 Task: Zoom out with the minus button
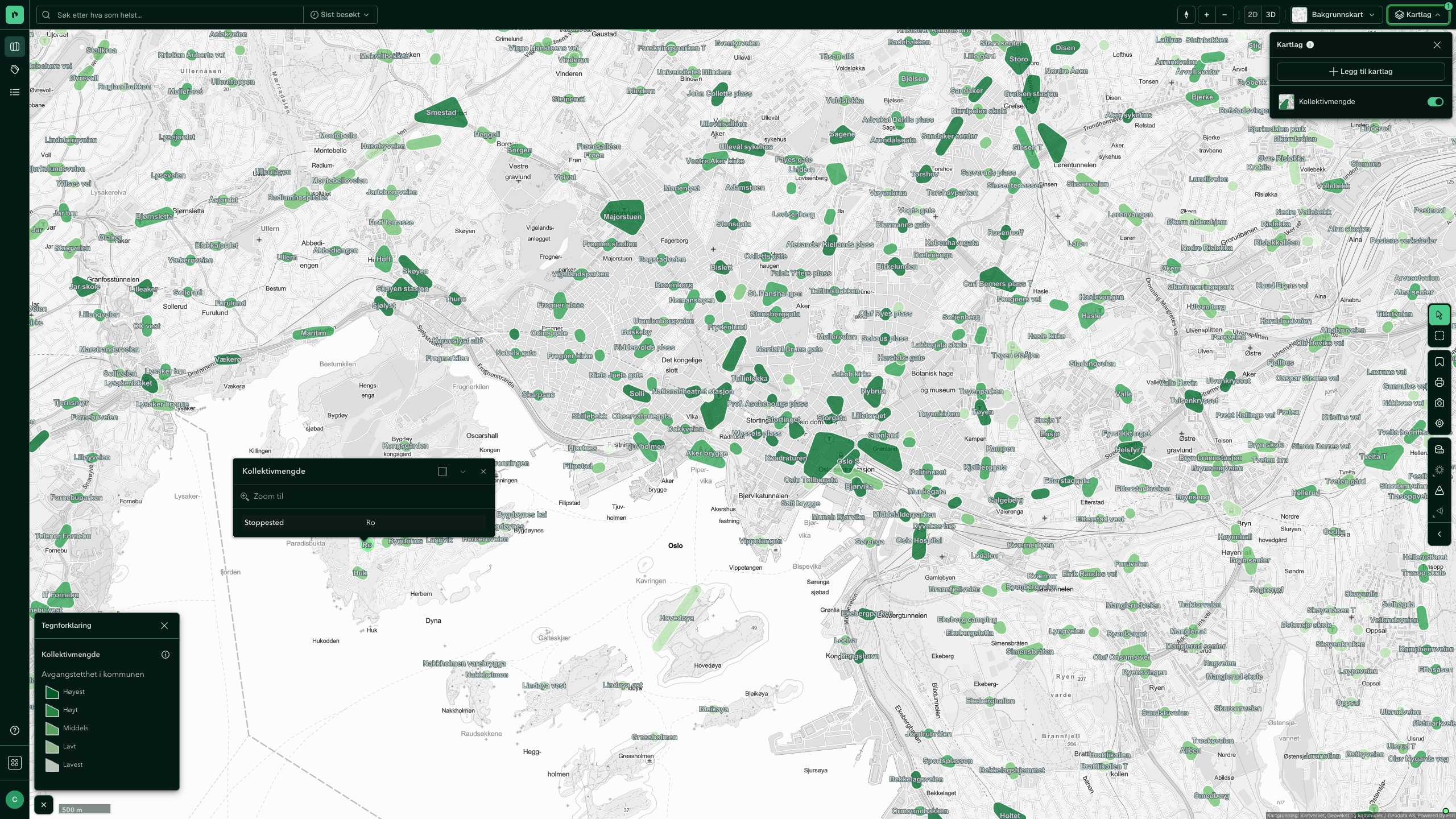(1225, 15)
